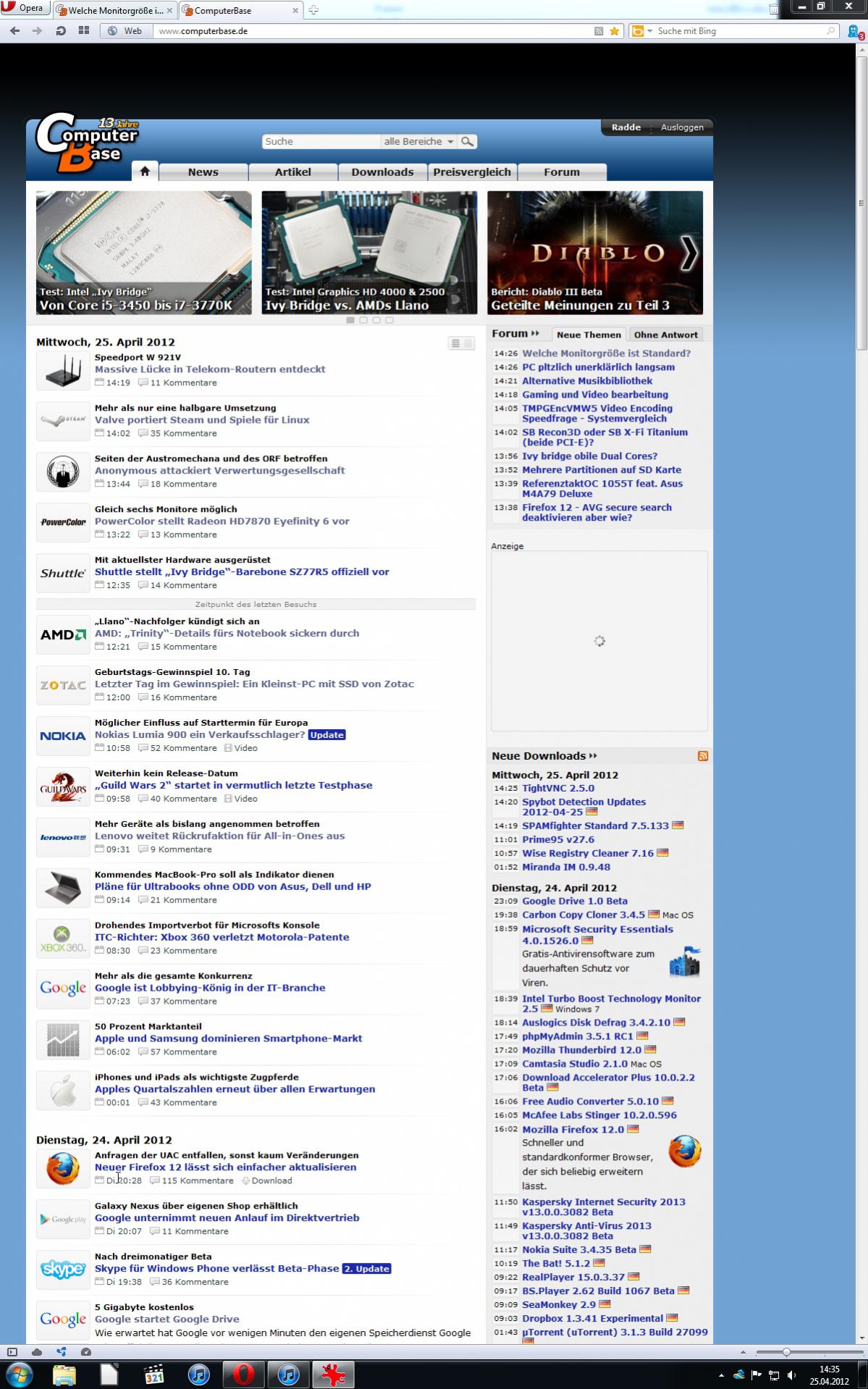Click Opera Turbo icon in status bar
This screenshot has height=1389, width=868.
(x=85, y=1351)
